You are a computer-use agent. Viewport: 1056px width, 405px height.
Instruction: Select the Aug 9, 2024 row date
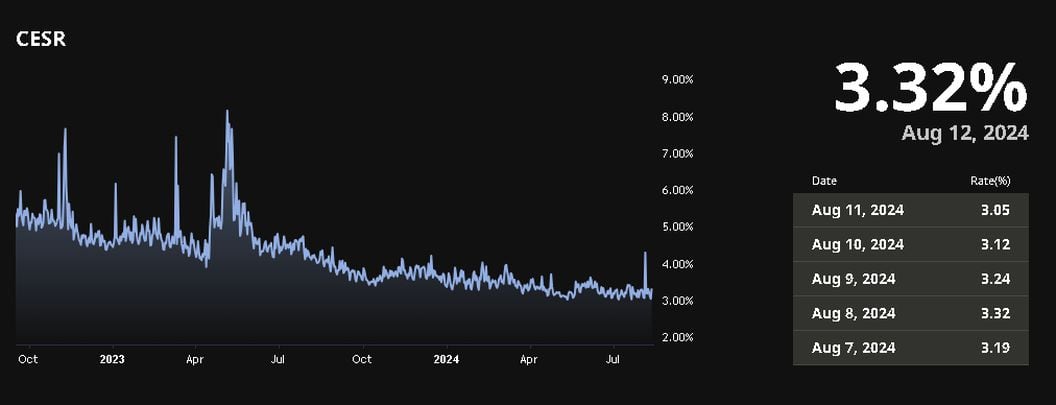(853, 279)
